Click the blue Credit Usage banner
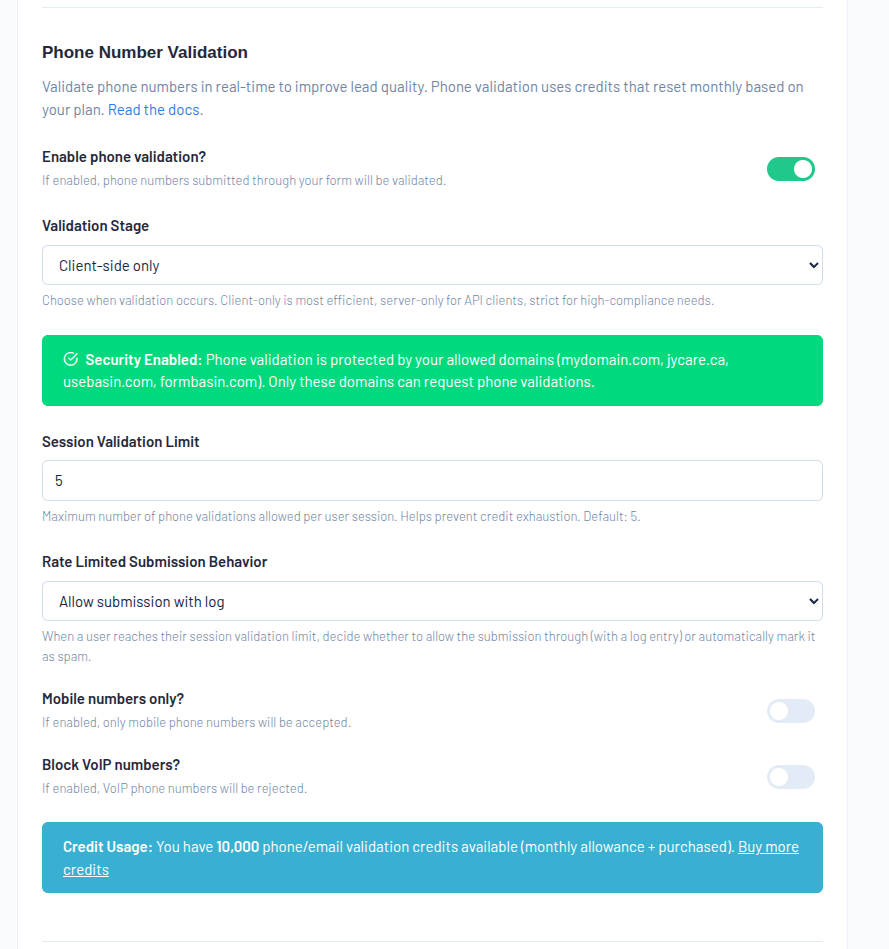 432,859
